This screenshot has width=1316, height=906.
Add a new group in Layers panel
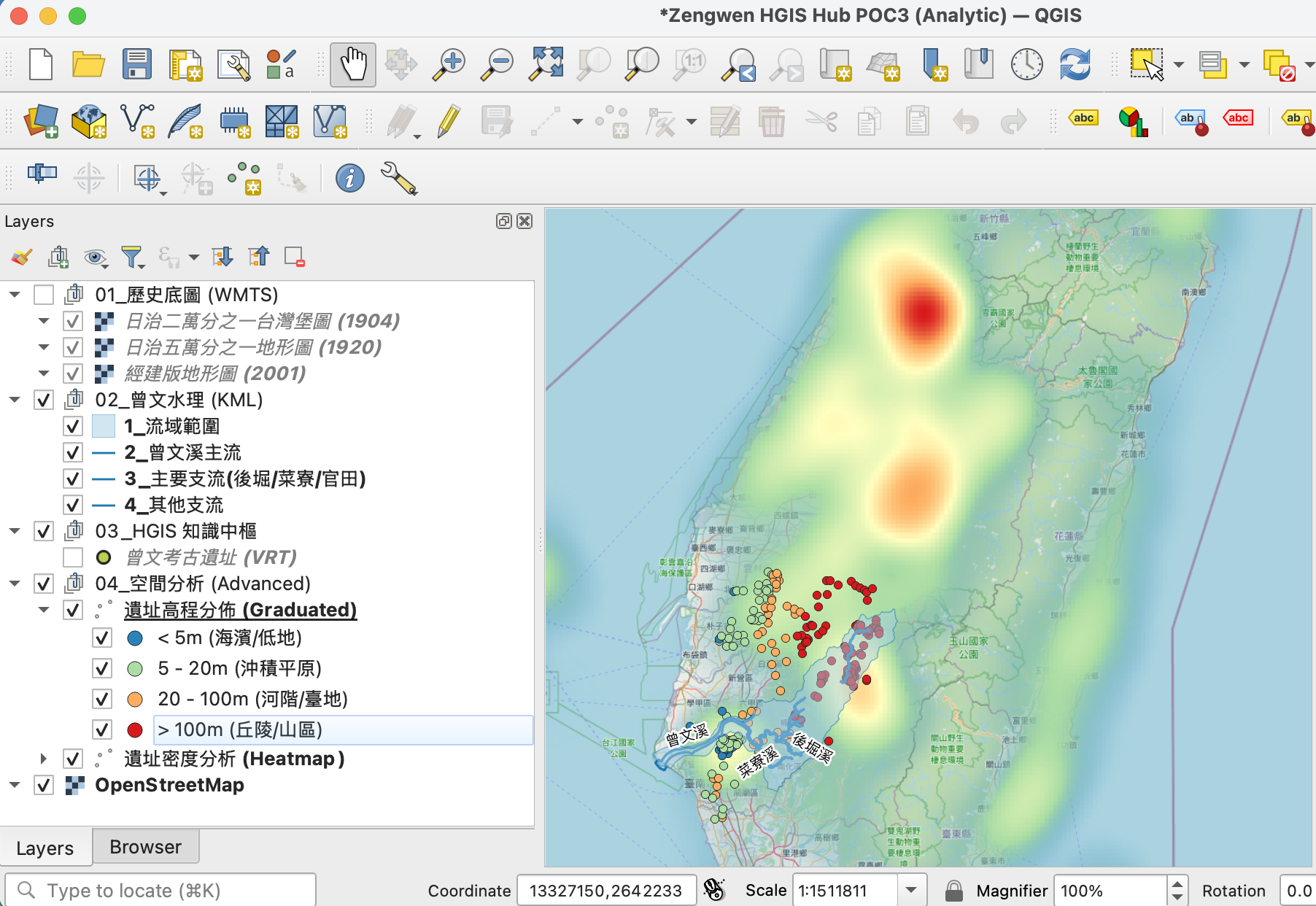coord(58,257)
